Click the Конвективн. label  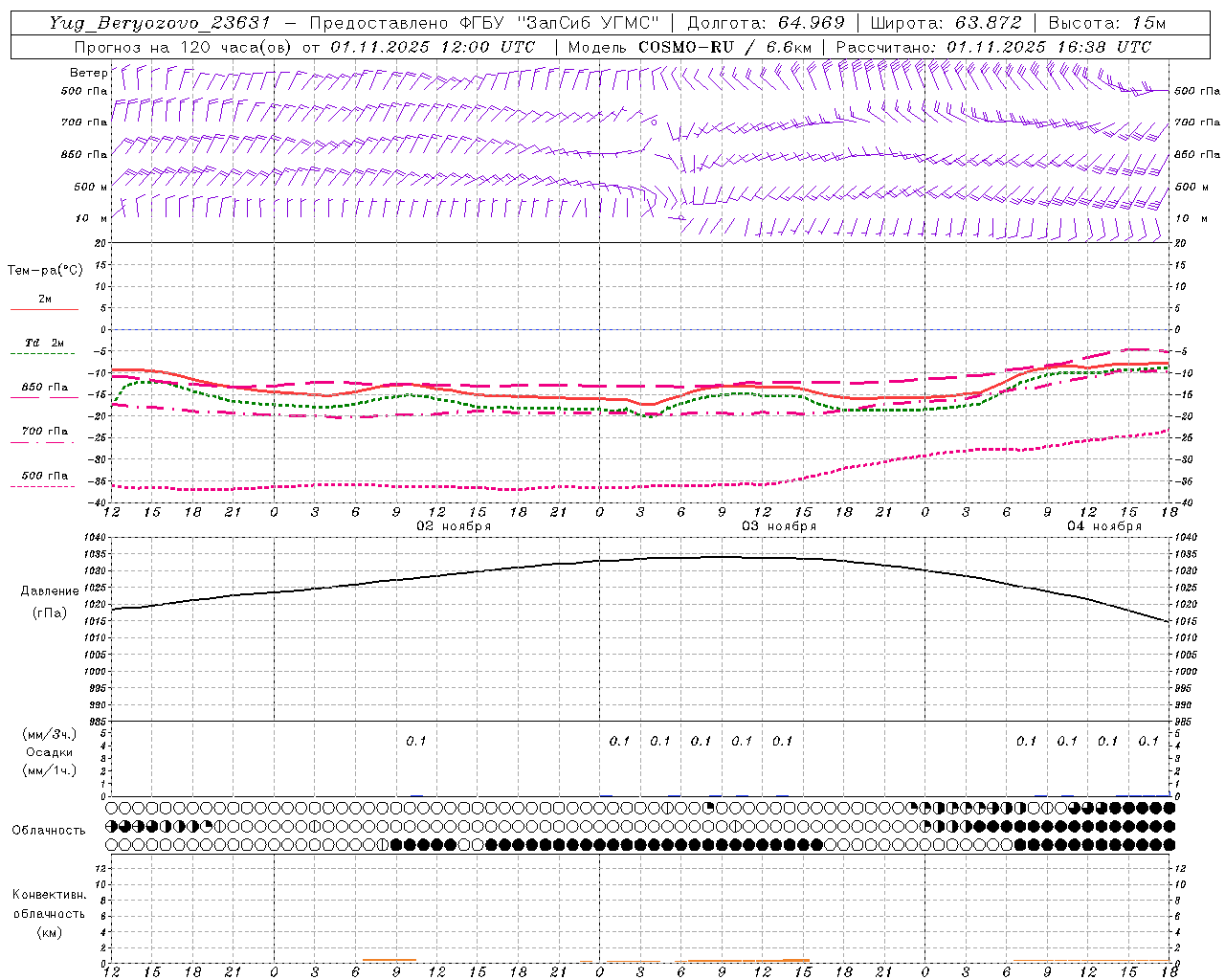[49, 895]
